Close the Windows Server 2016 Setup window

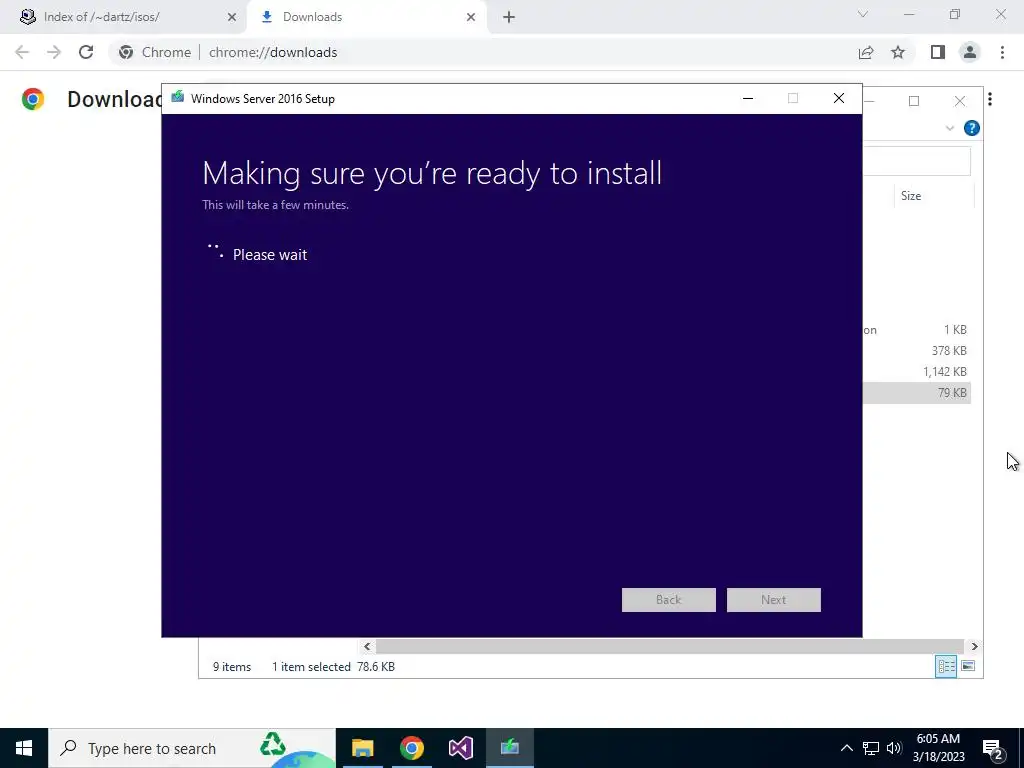tap(839, 99)
